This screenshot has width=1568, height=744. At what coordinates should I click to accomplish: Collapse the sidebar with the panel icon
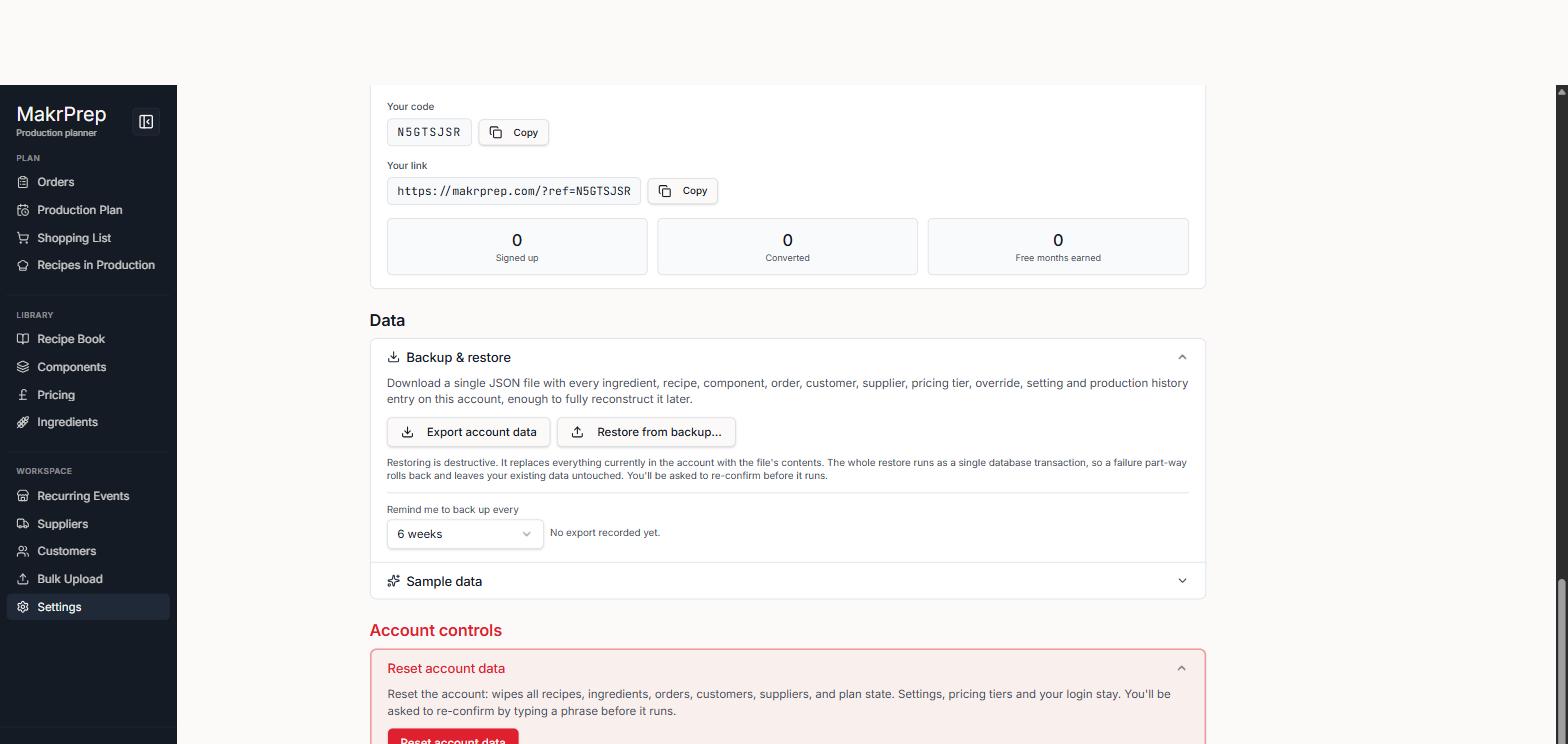(146, 122)
